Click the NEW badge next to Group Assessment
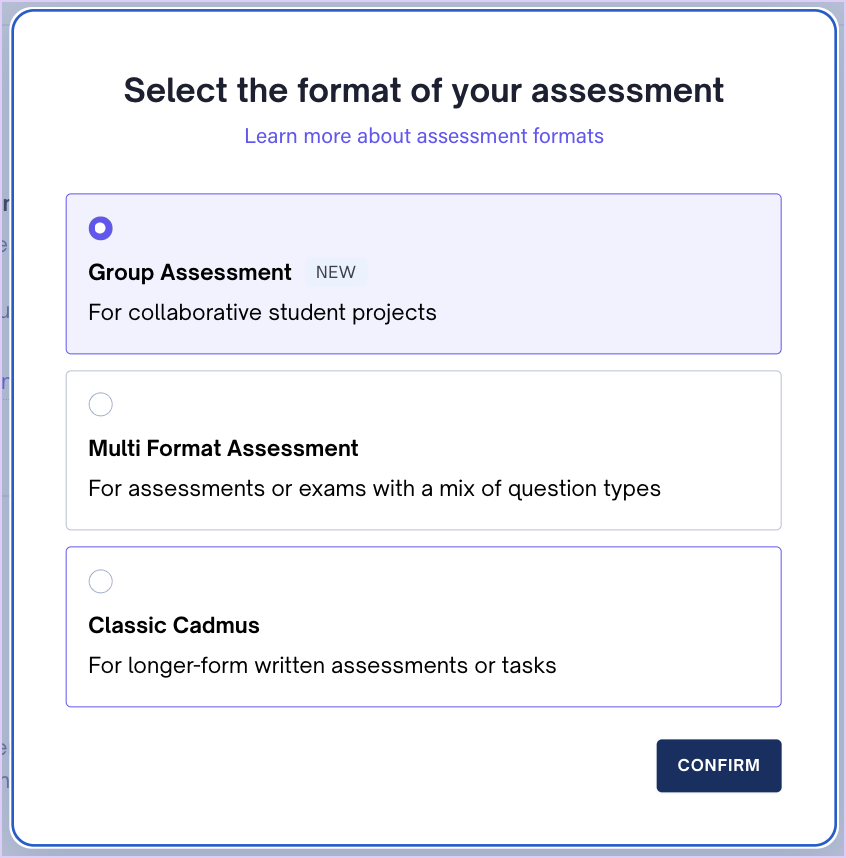The image size is (846, 858). pos(336,272)
